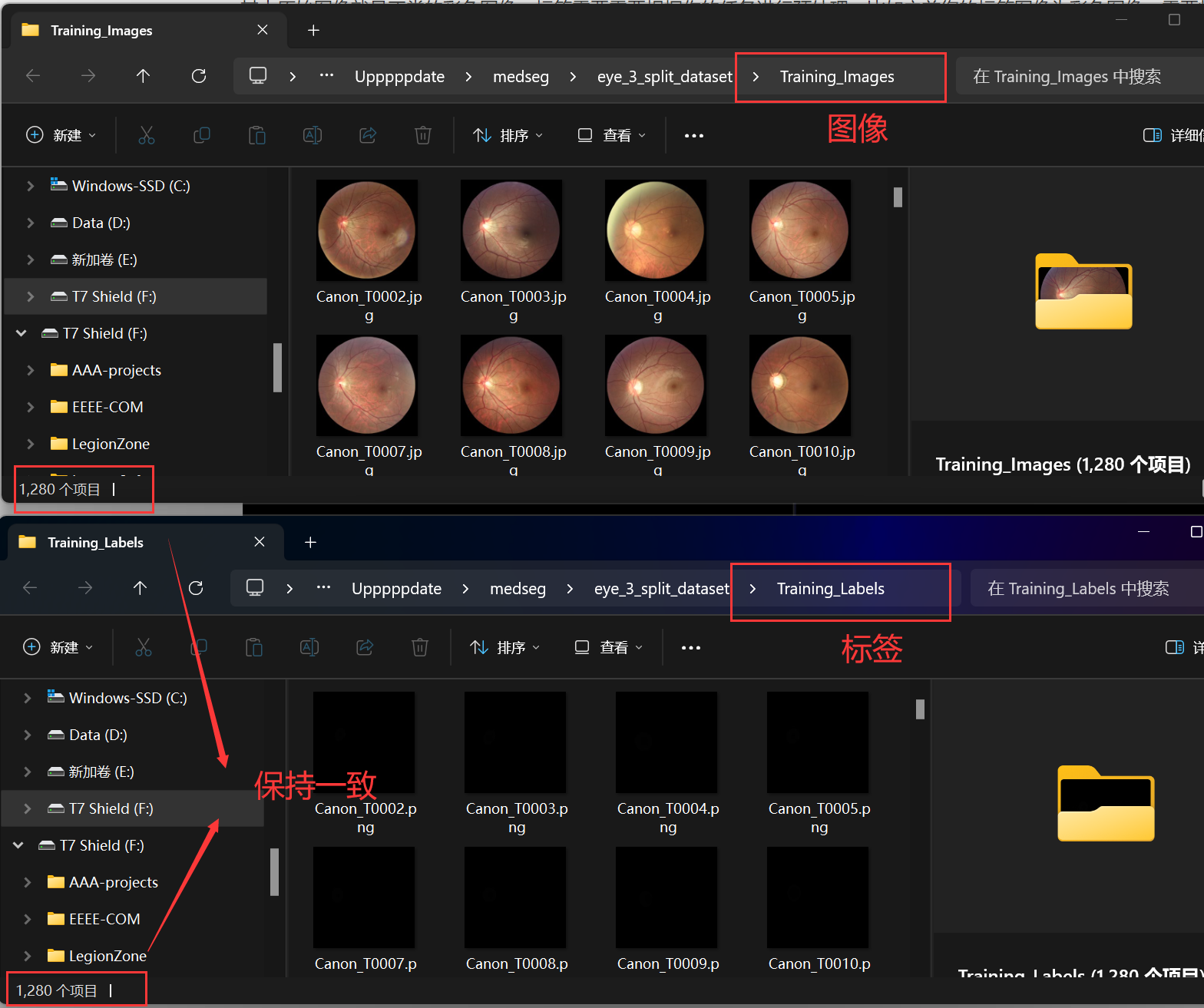The image size is (1204, 1008).
Task: Click This PC monitor icon in Training_Labels address bar
Action: point(255,587)
